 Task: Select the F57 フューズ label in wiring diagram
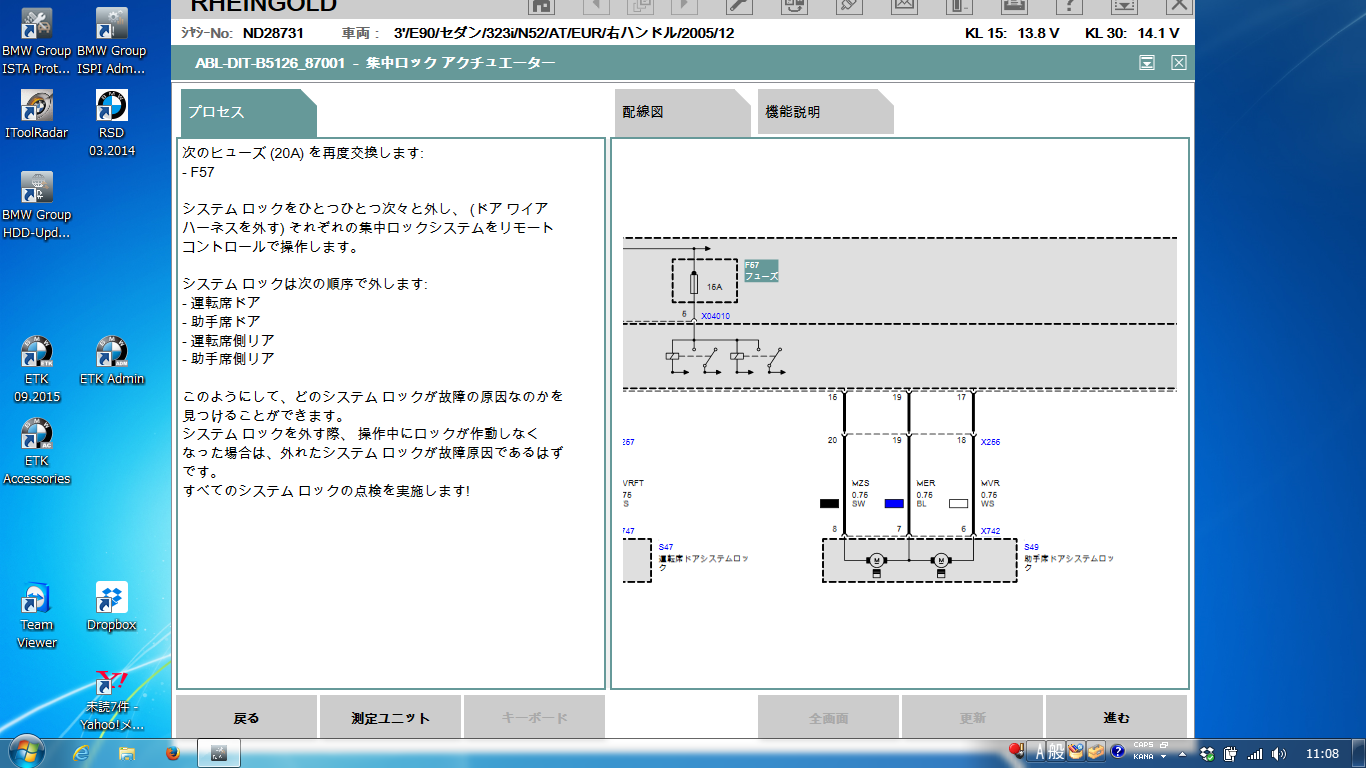(761, 271)
